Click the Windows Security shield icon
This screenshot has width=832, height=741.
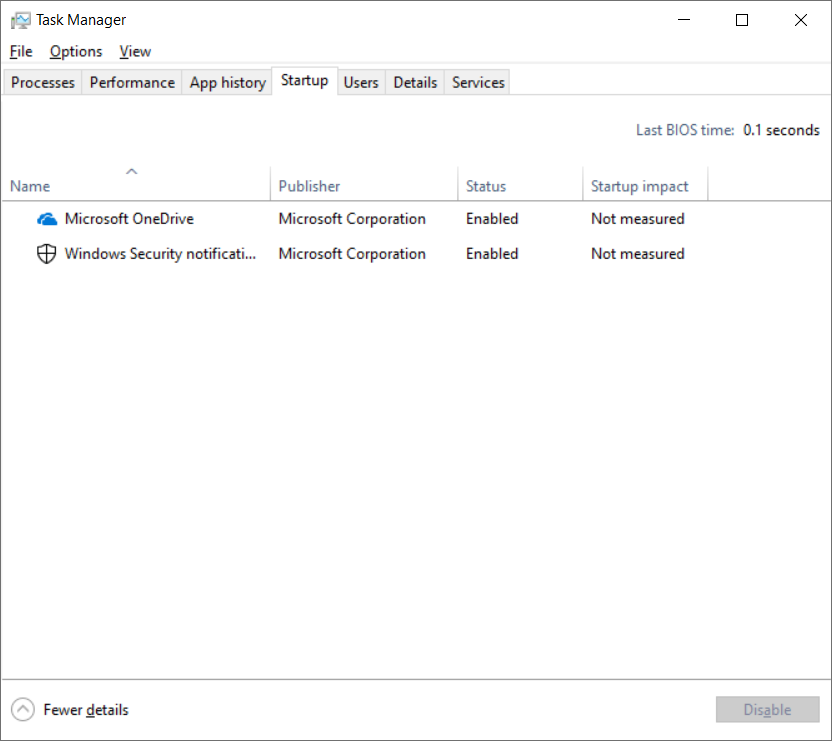coord(46,254)
